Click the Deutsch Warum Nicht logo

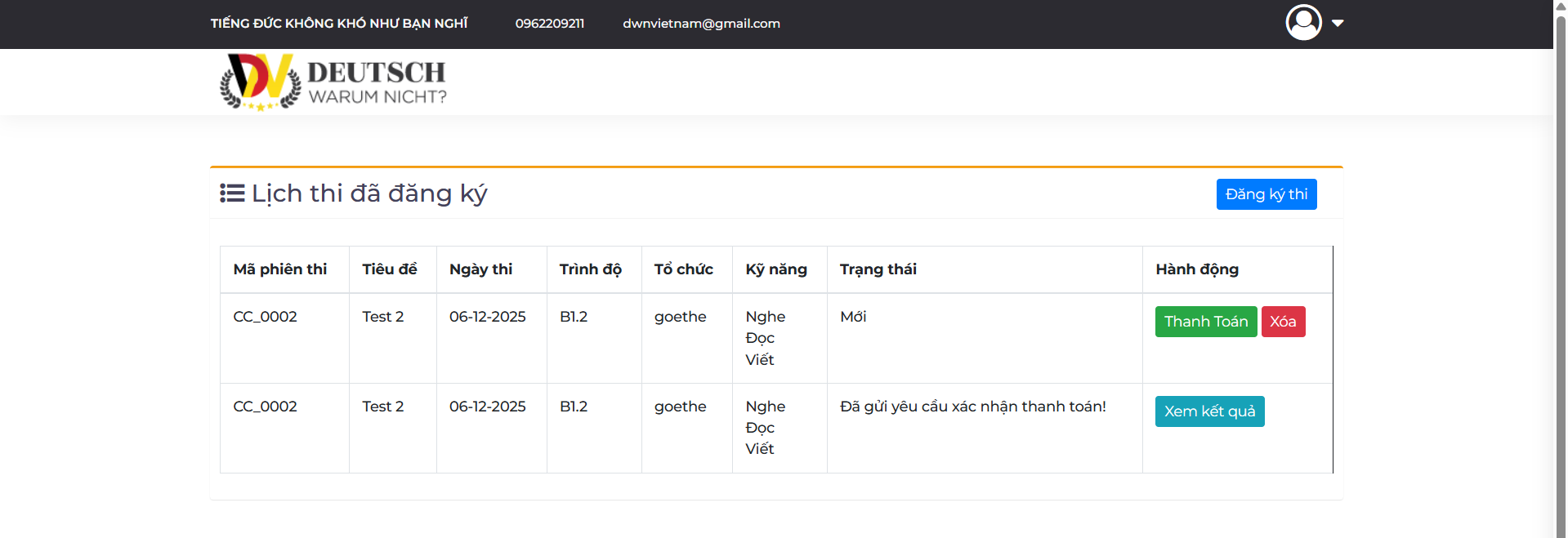(x=333, y=82)
